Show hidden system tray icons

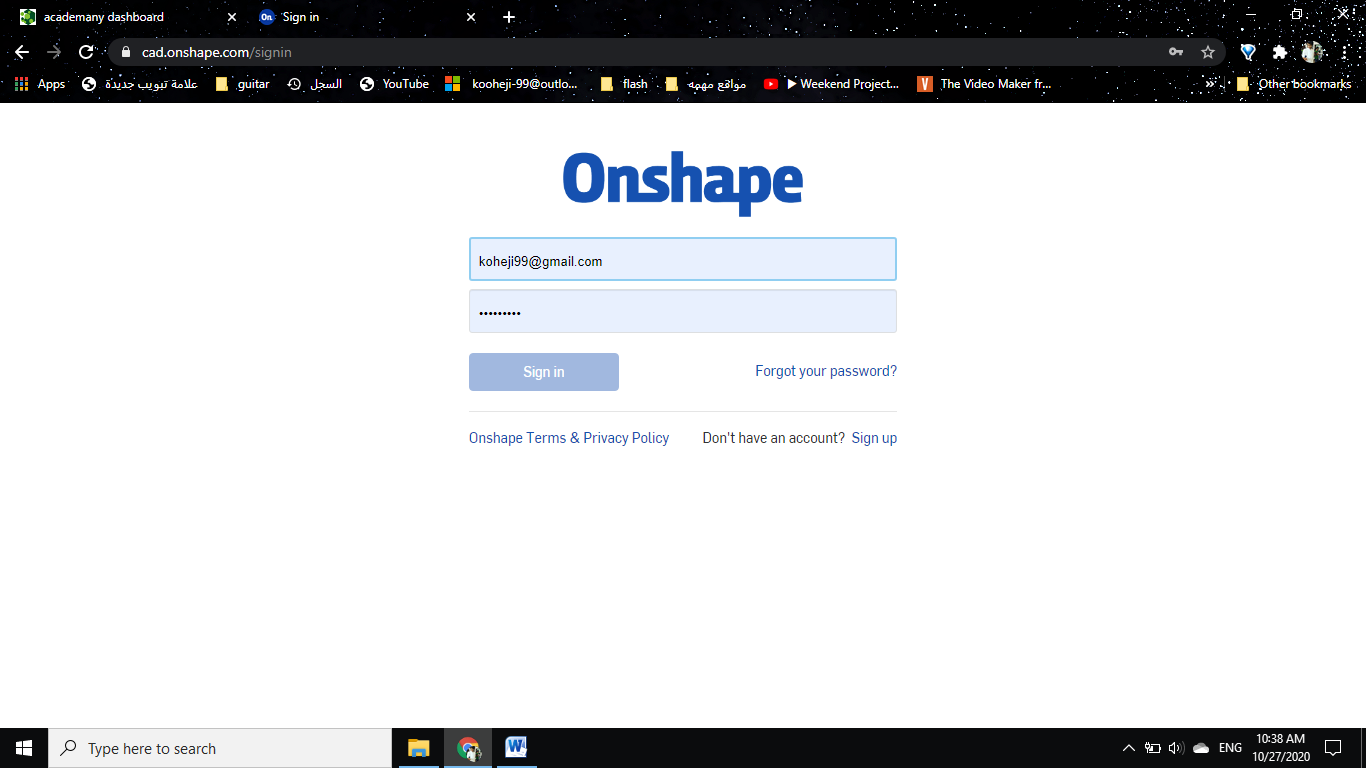(1129, 748)
